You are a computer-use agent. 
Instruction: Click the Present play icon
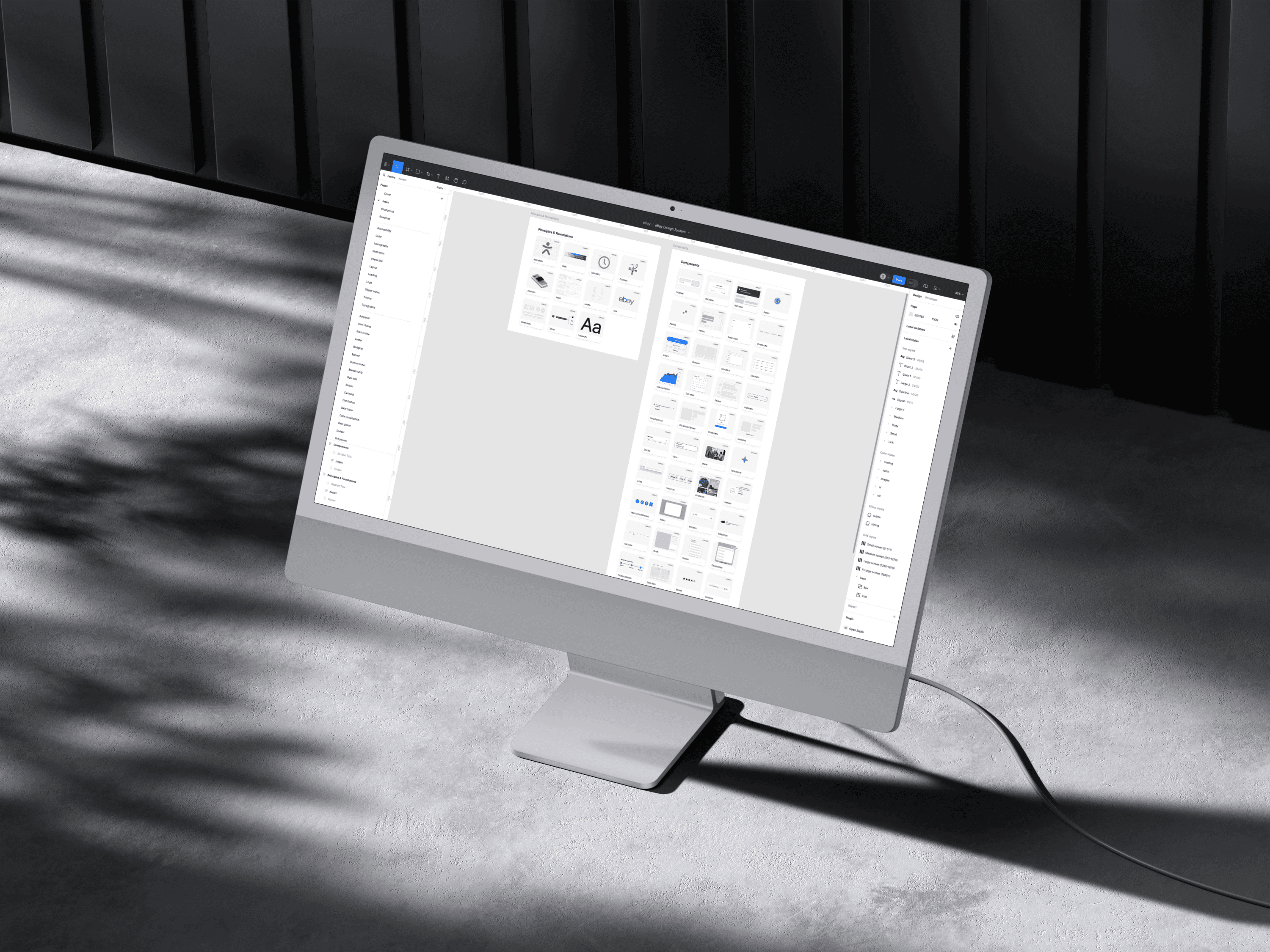[x=936, y=289]
